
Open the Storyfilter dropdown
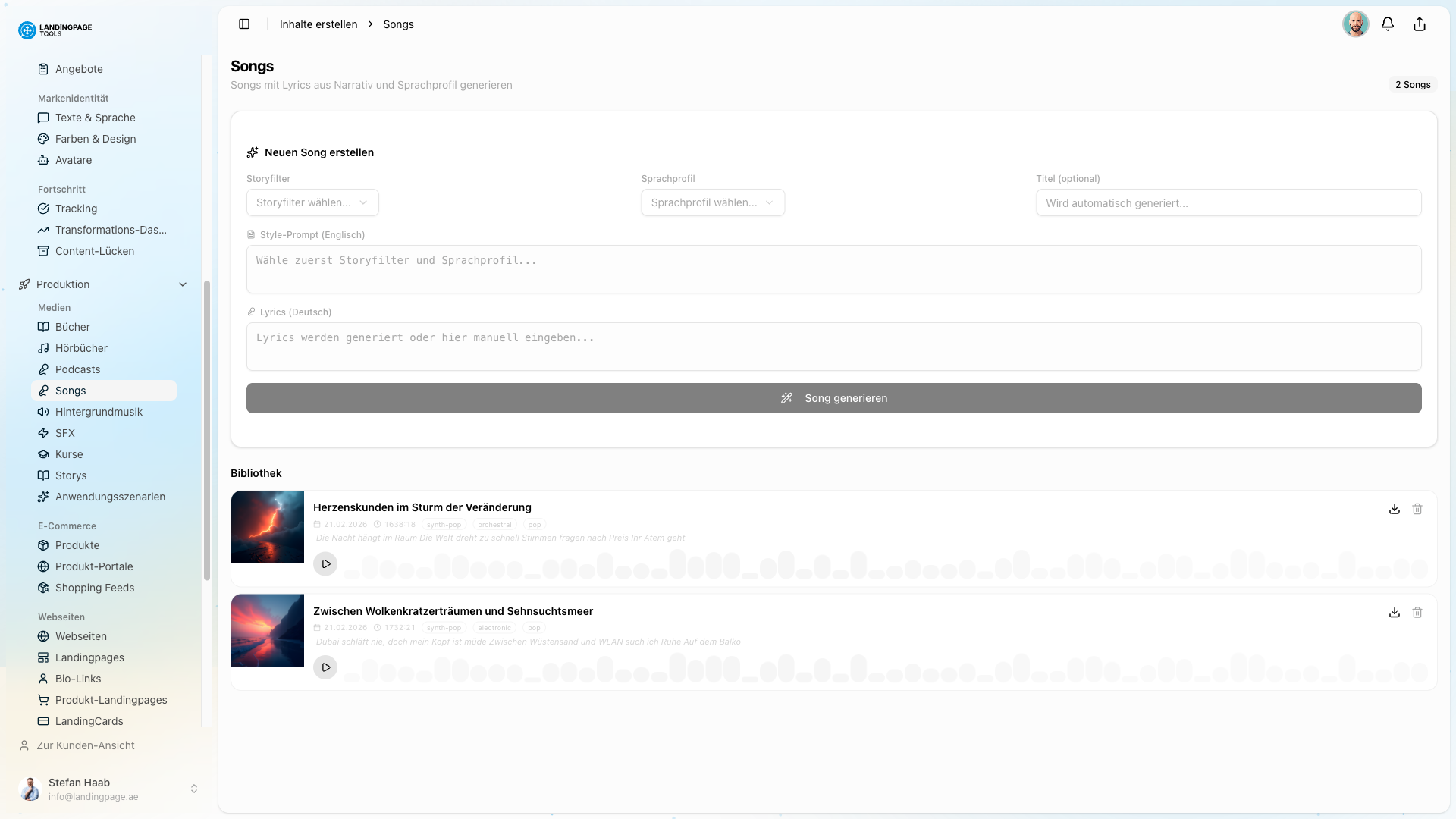click(312, 202)
